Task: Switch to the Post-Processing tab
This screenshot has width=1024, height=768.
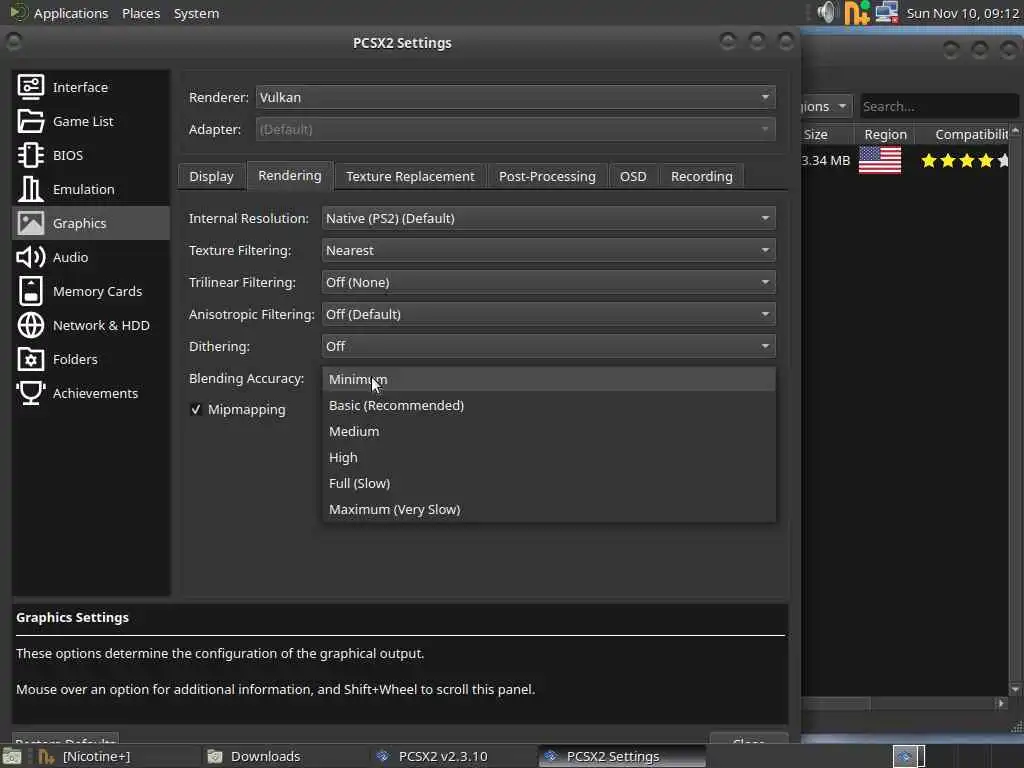Action: tap(547, 176)
